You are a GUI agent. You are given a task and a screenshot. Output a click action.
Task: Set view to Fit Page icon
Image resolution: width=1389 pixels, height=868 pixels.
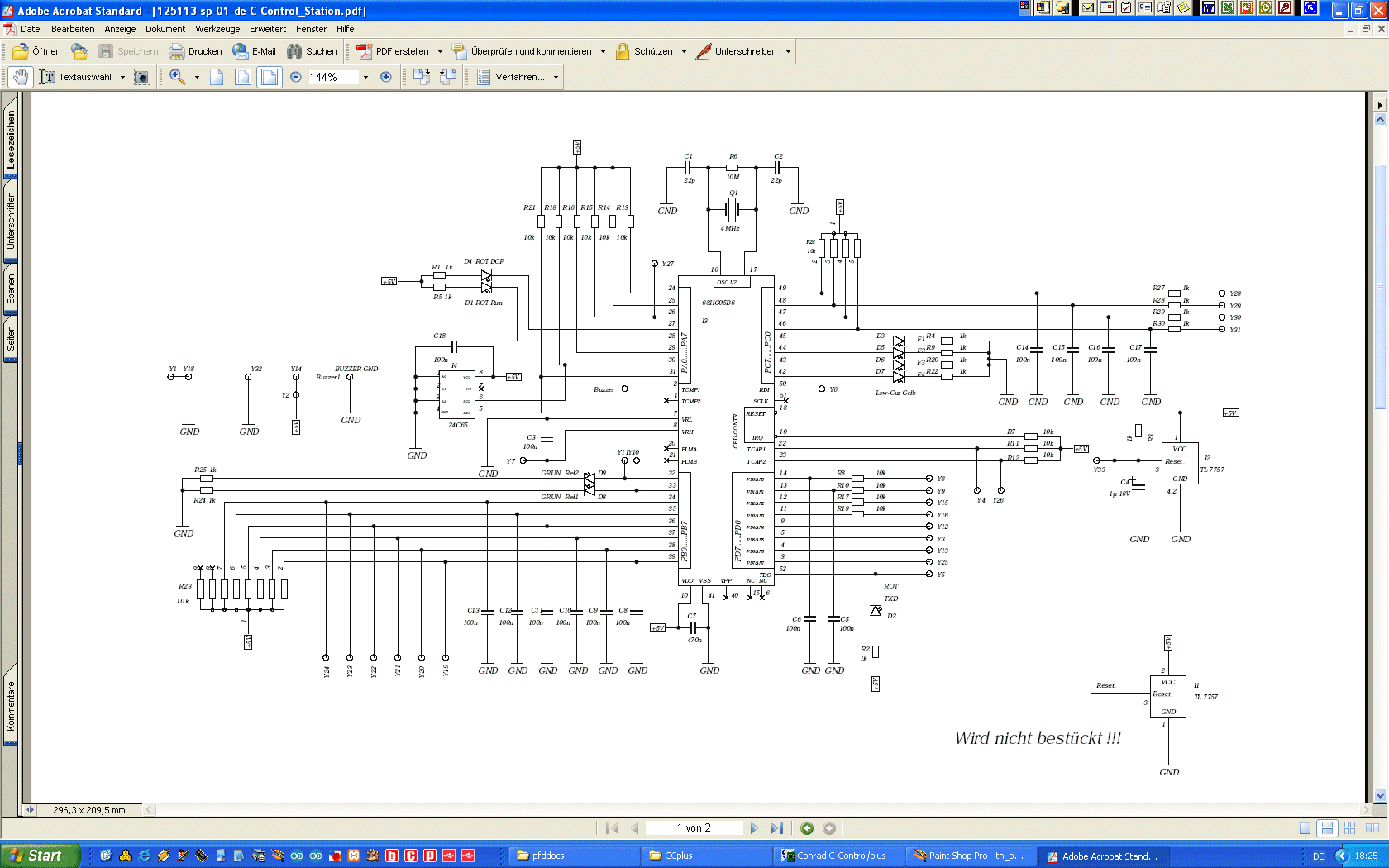243,77
